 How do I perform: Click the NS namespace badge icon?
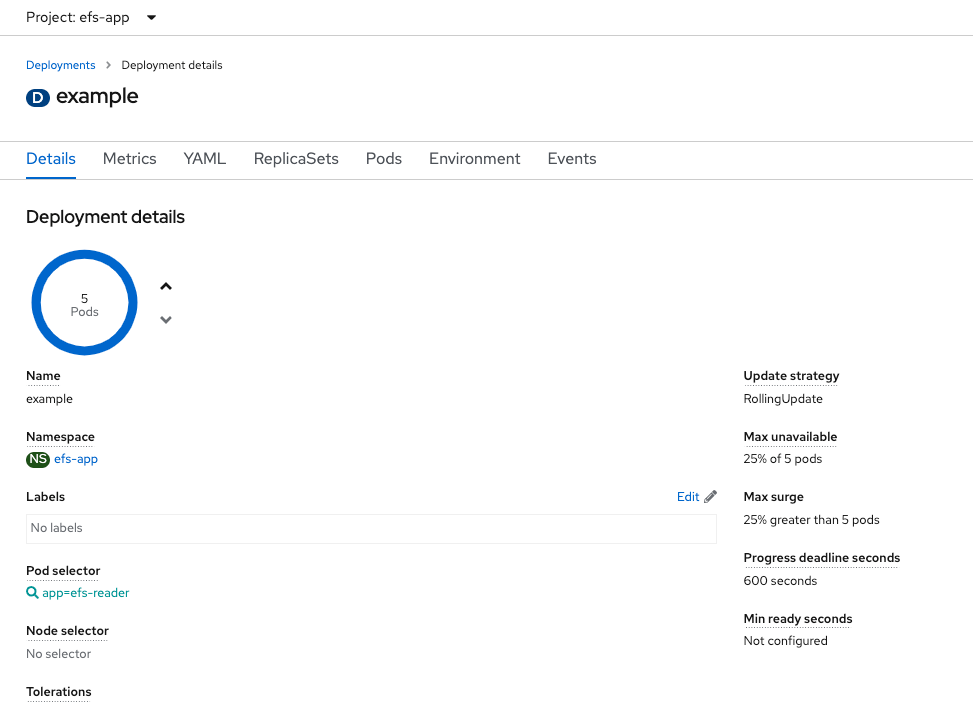point(38,459)
